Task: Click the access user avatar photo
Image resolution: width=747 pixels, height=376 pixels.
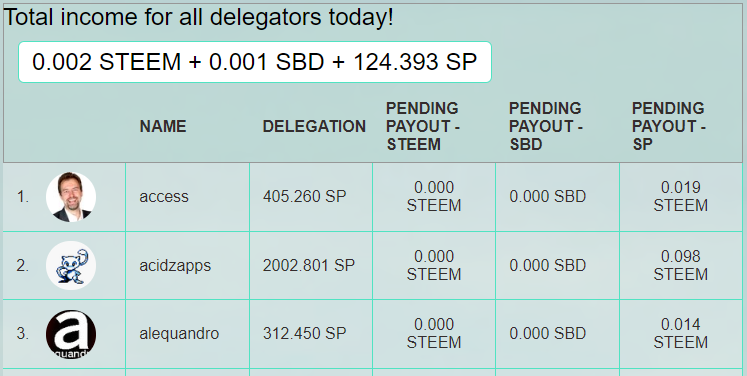Action: 71,197
